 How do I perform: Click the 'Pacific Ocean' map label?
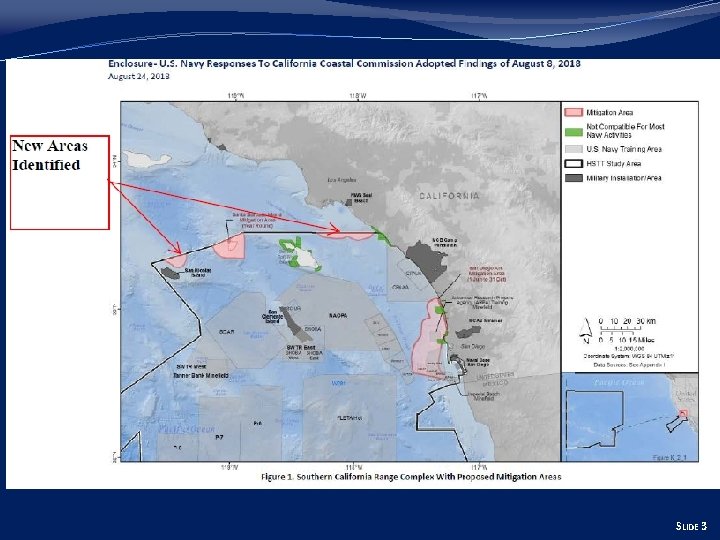coord(186,430)
